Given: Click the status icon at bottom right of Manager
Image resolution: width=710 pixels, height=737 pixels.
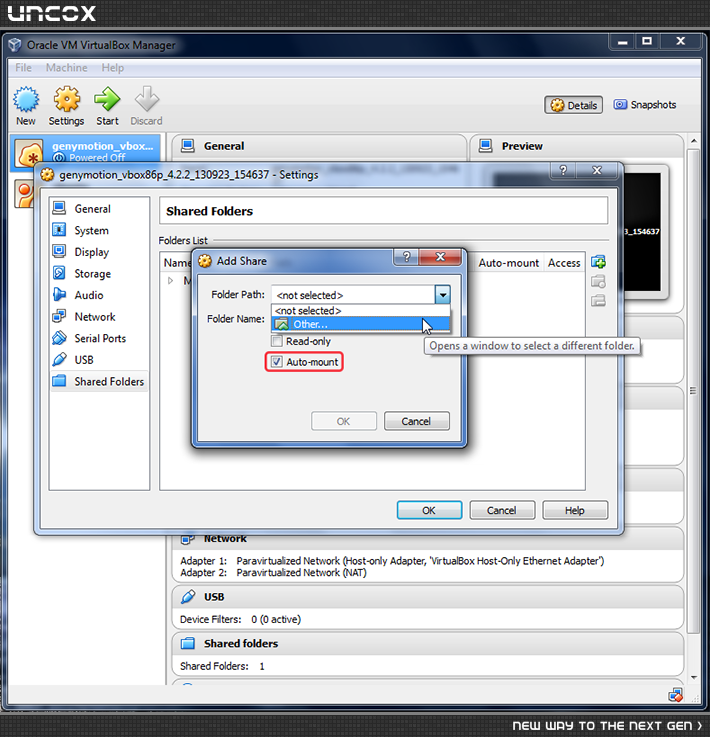Looking at the screenshot, I should pos(675,695).
